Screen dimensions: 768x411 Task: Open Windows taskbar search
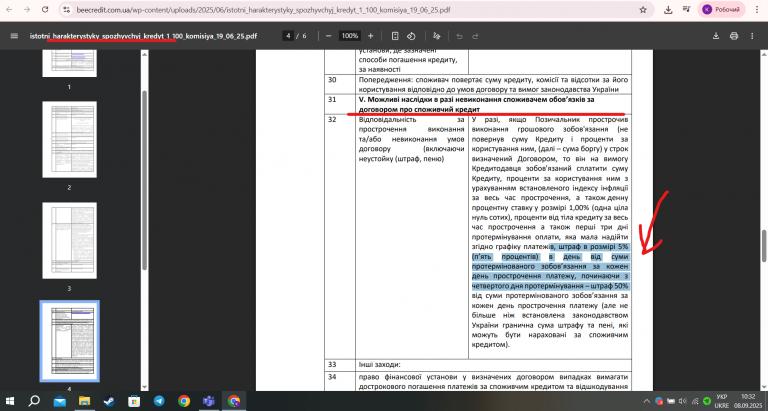coord(34,401)
